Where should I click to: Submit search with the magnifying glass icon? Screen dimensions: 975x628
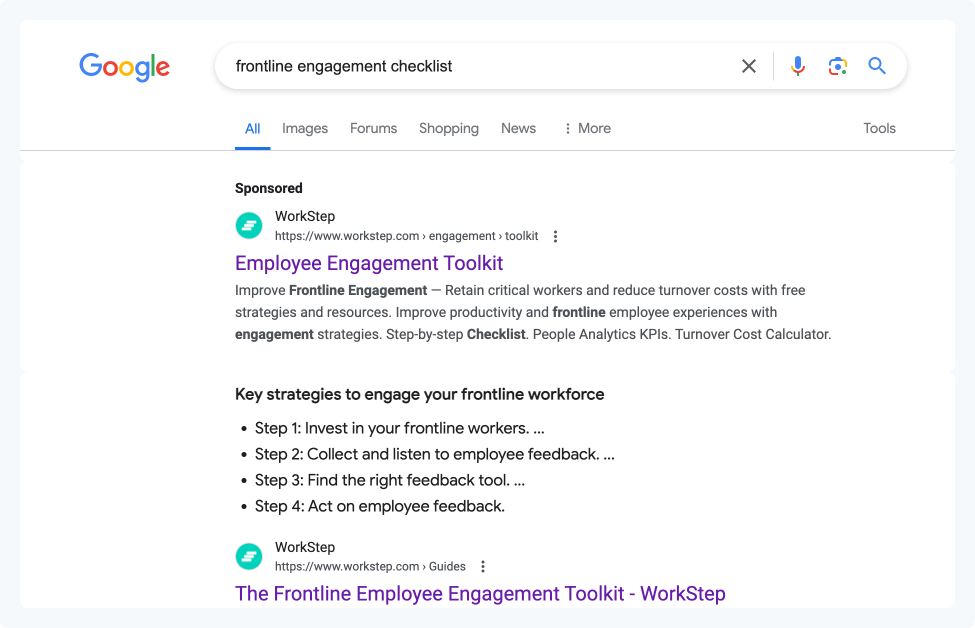coord(877,65)
